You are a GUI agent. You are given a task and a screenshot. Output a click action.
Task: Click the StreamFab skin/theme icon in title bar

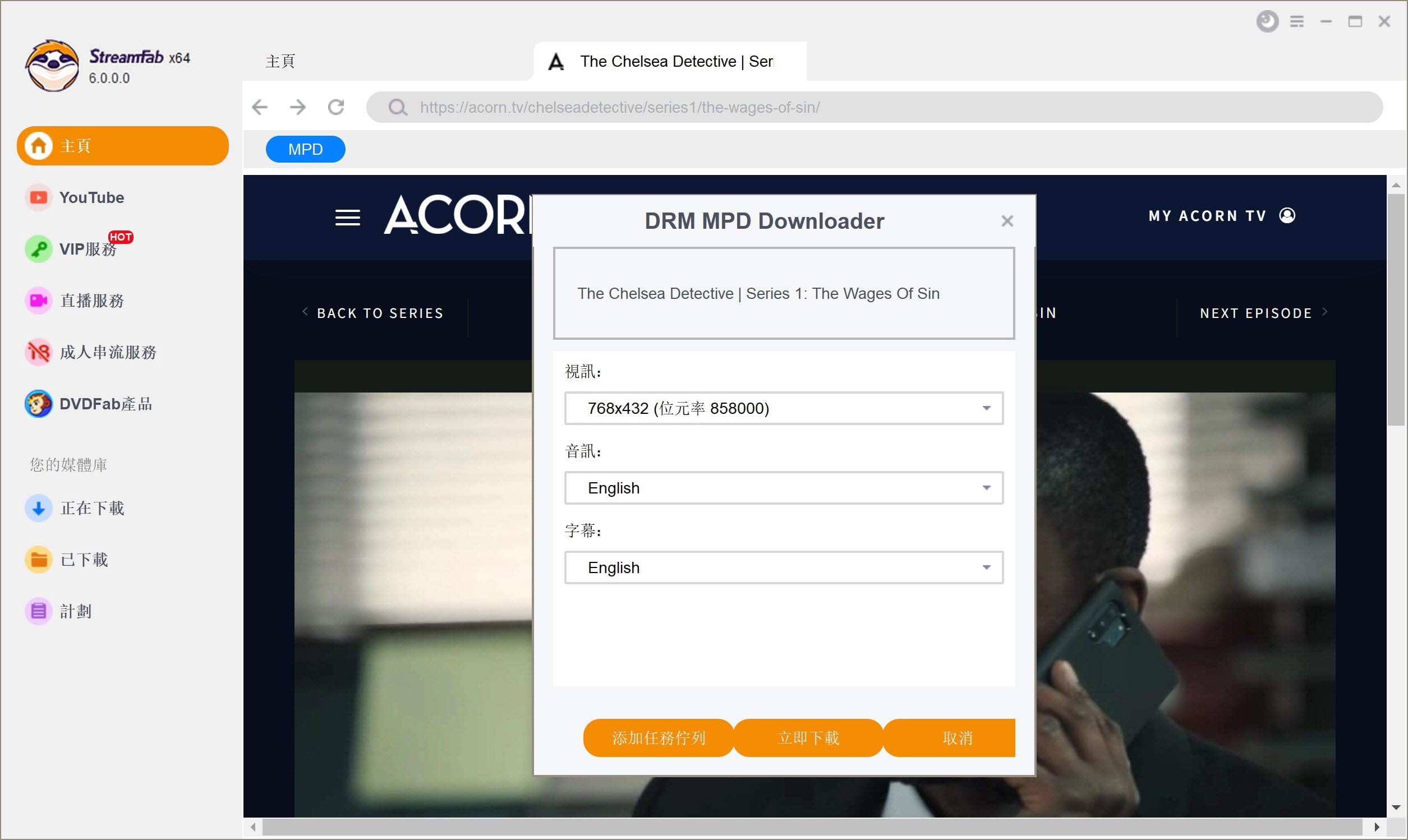click(x=1267, y=21)
